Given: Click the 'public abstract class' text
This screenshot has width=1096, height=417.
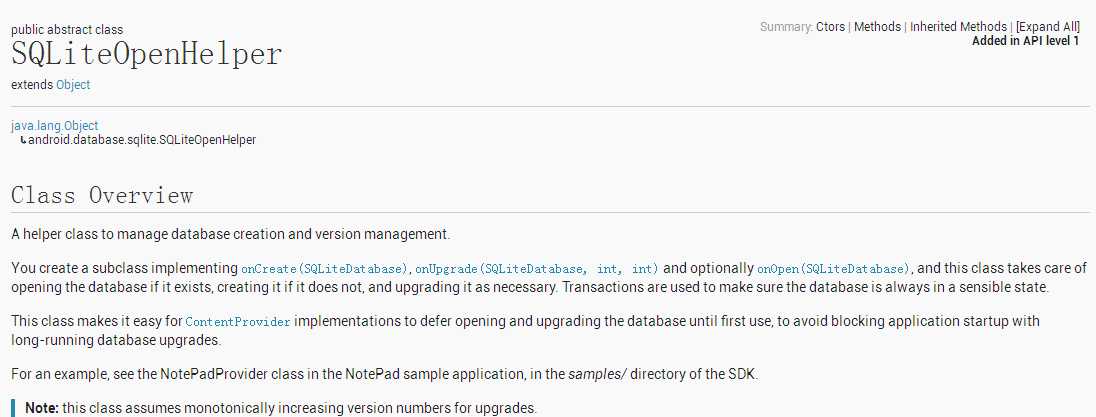Looking at the screenshot, I should [67, 30].
